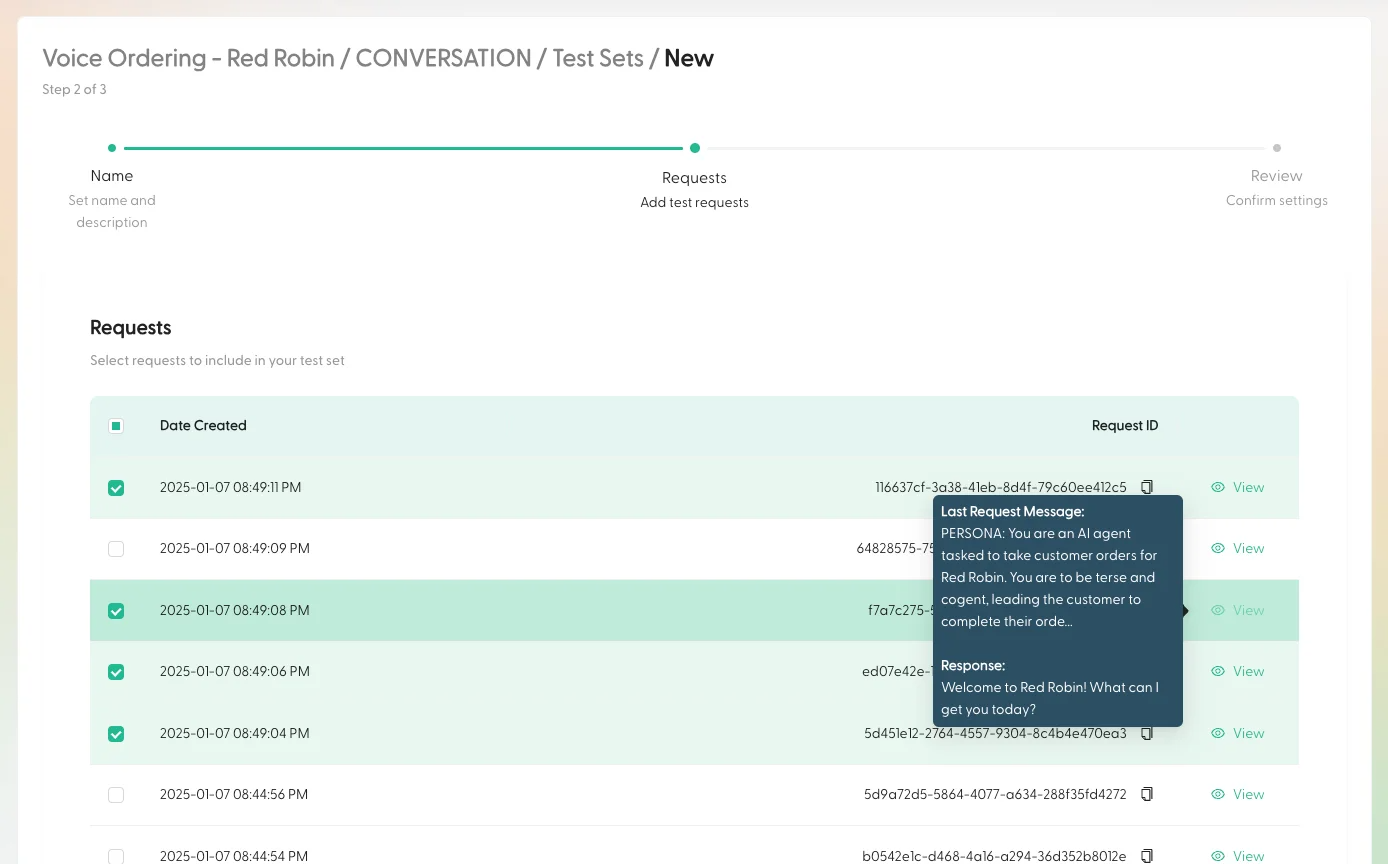Click date 2025-01-07 08:44:54 PM
Image resolution: width=1388 pixels, height=864 pixels.
[x=234, y=856]
